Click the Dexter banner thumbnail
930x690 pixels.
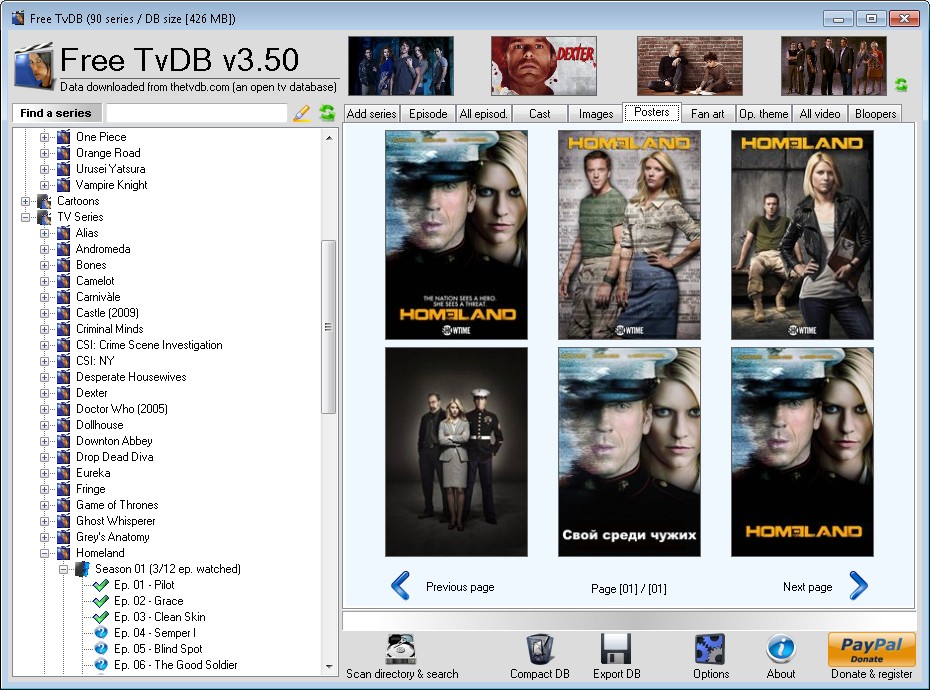(543, 66)
